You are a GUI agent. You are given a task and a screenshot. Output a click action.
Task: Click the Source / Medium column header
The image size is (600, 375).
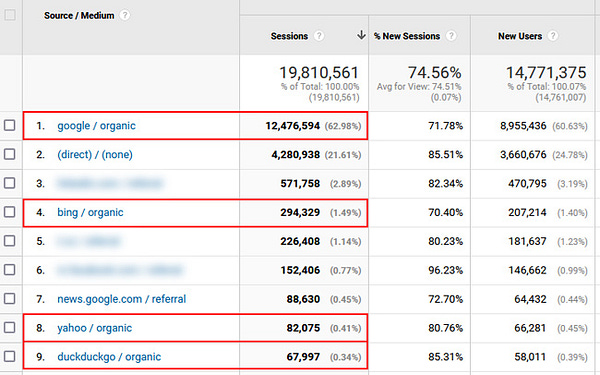pos(79,16)
